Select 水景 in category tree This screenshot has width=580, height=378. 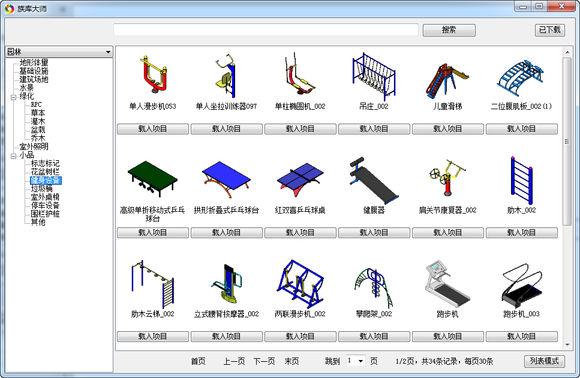pyautogui.click(x=26, y=88)
